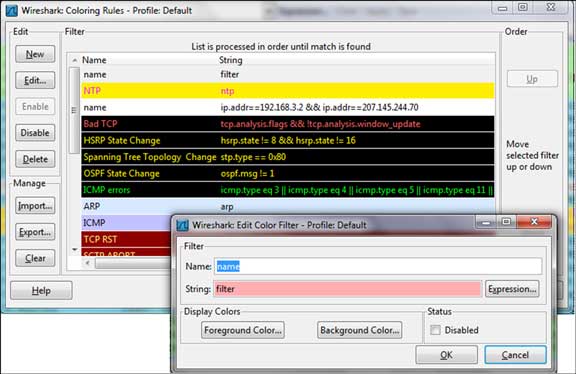Import coloring rules from file
The width and height of the screenshot is (576, 374).
[35, 206]
